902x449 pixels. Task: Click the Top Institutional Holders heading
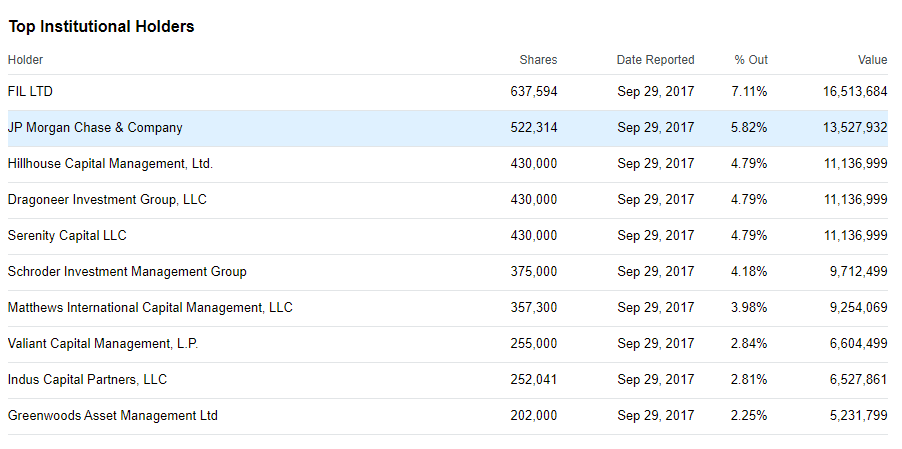coord(101,27)
